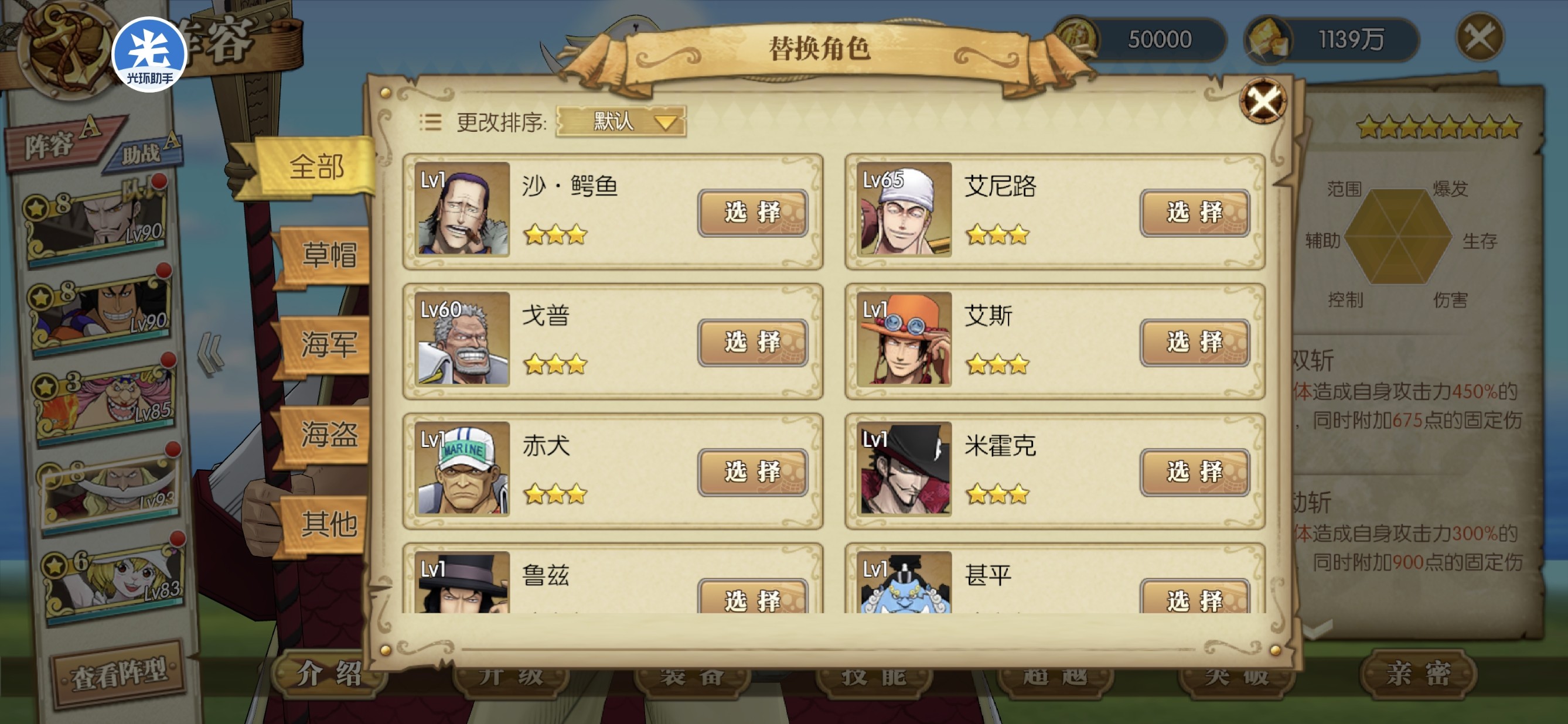1568x724 pixels.
Task: Switch to the 草帽 category tab
Action: coord(329,254)
